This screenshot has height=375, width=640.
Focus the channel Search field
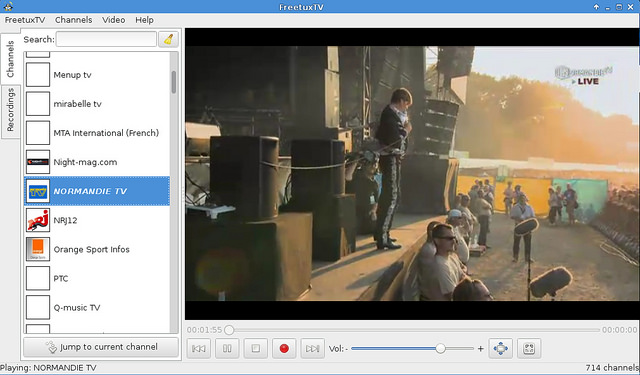[106, 40]
